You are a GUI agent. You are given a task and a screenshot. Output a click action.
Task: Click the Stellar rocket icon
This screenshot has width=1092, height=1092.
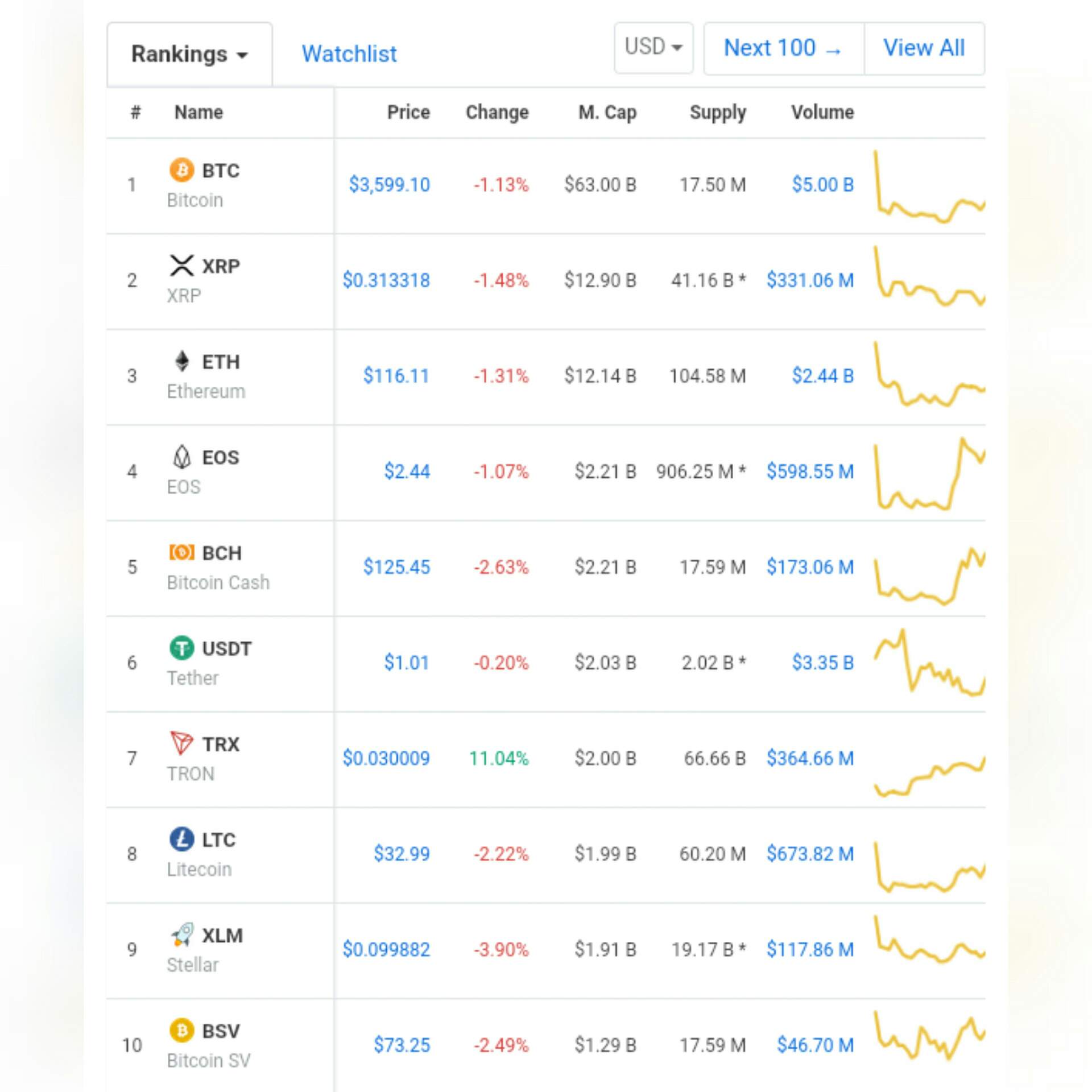point(181,934)
